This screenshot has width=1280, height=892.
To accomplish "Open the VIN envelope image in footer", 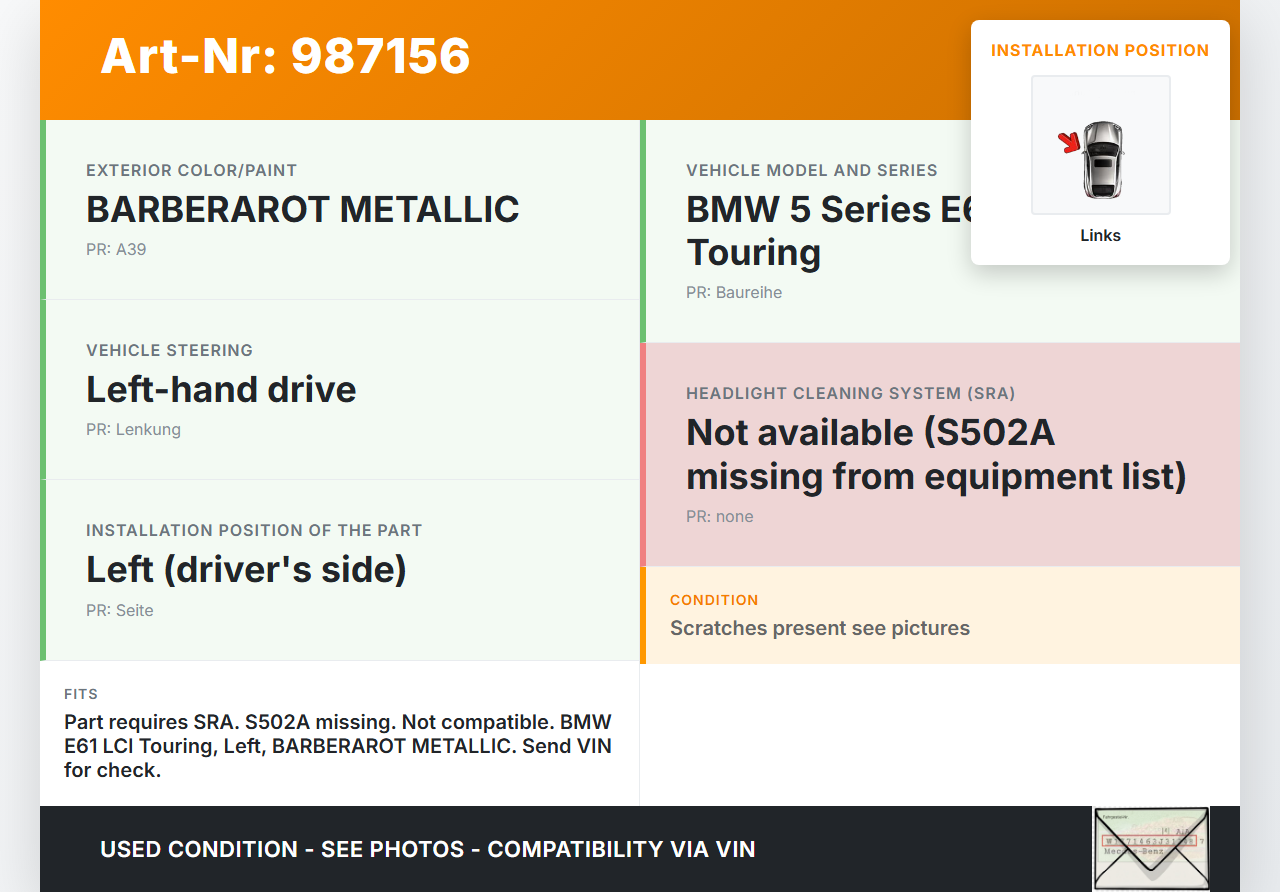I will tap(1150, 848).
